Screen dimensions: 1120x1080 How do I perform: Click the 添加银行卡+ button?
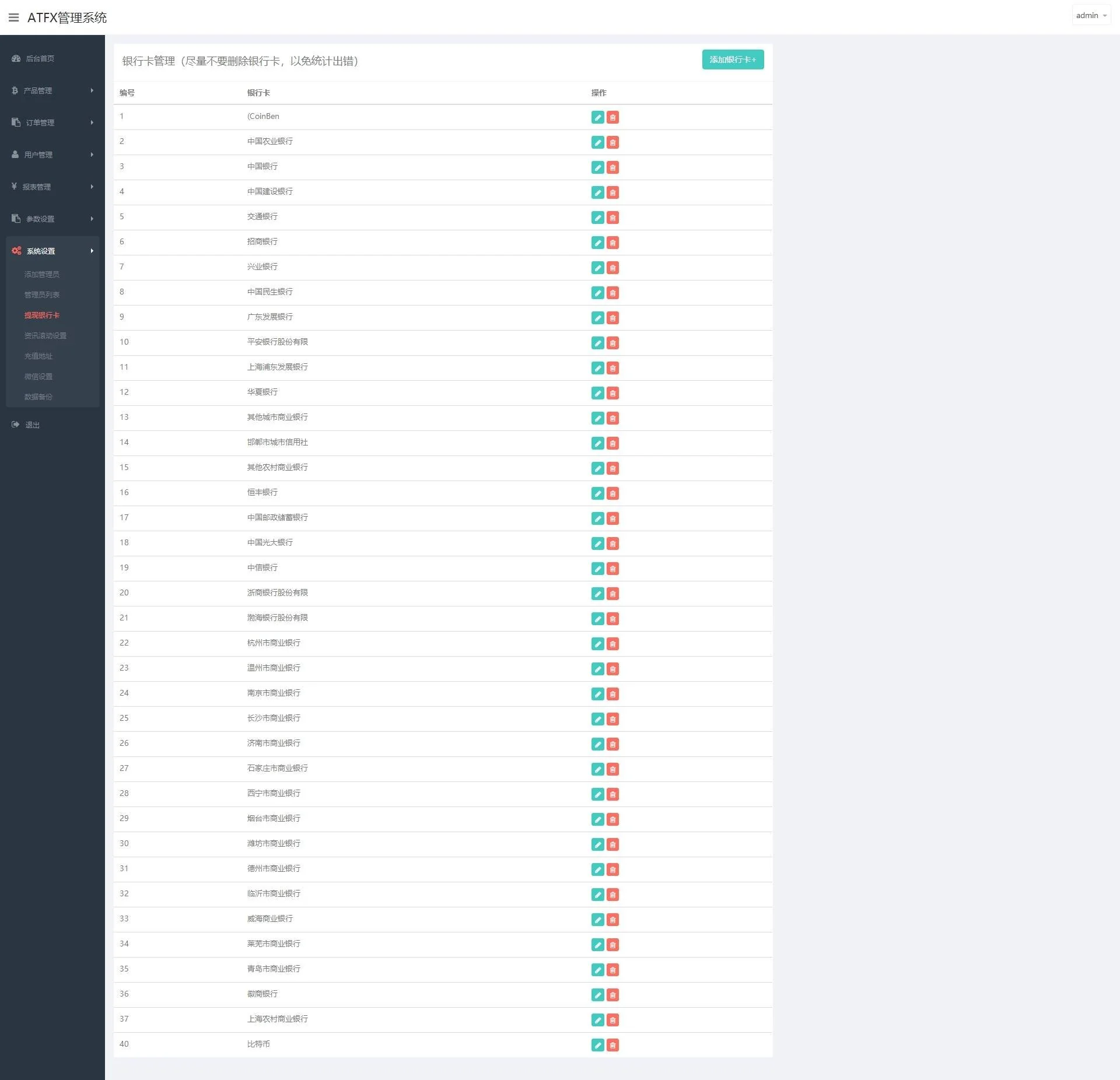tap(732, 59)
